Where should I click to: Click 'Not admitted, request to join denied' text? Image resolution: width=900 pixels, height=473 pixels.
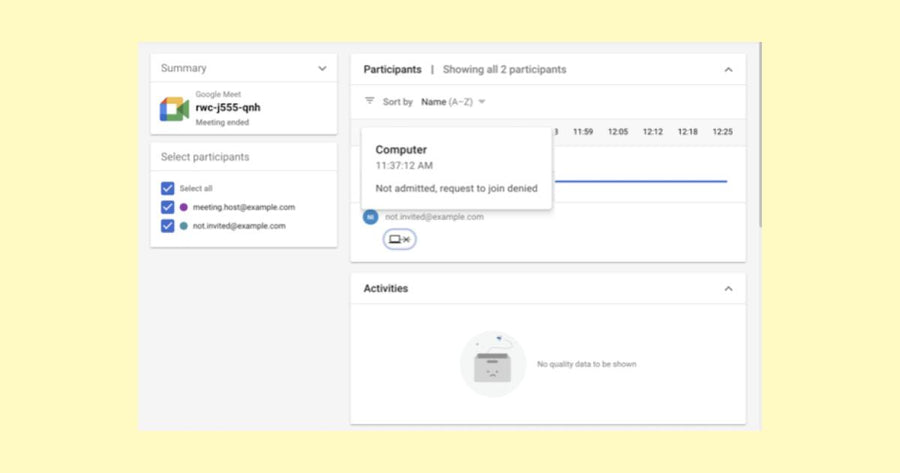pos(456,188)
